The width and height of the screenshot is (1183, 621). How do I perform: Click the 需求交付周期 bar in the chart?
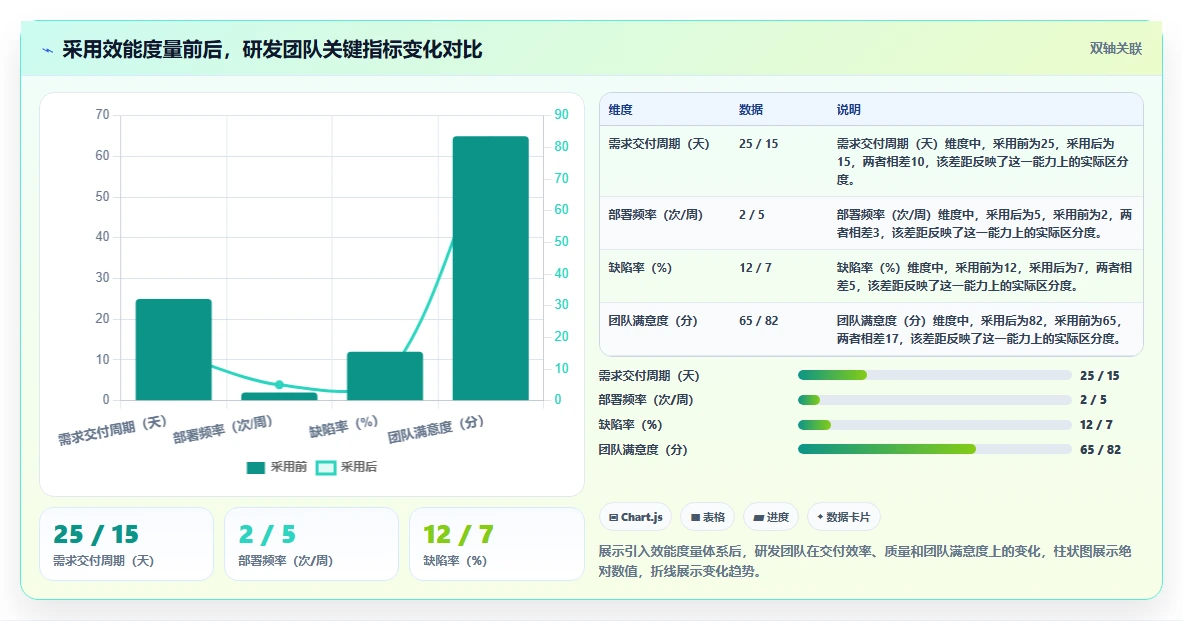click(174, 349)
